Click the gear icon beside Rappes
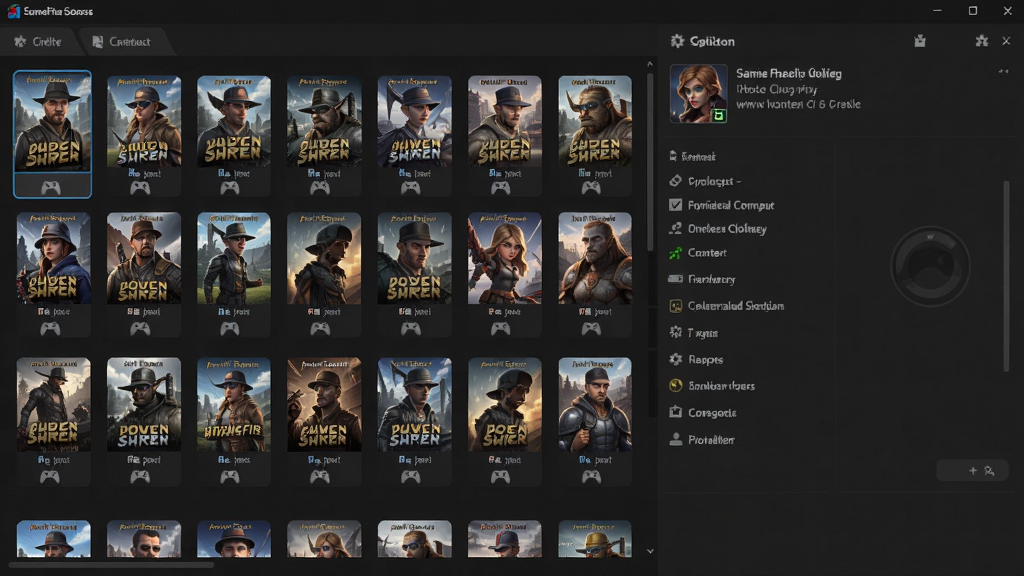Image resolution: width=1024 pixels, height=576 pixels. tap(675, 359)
